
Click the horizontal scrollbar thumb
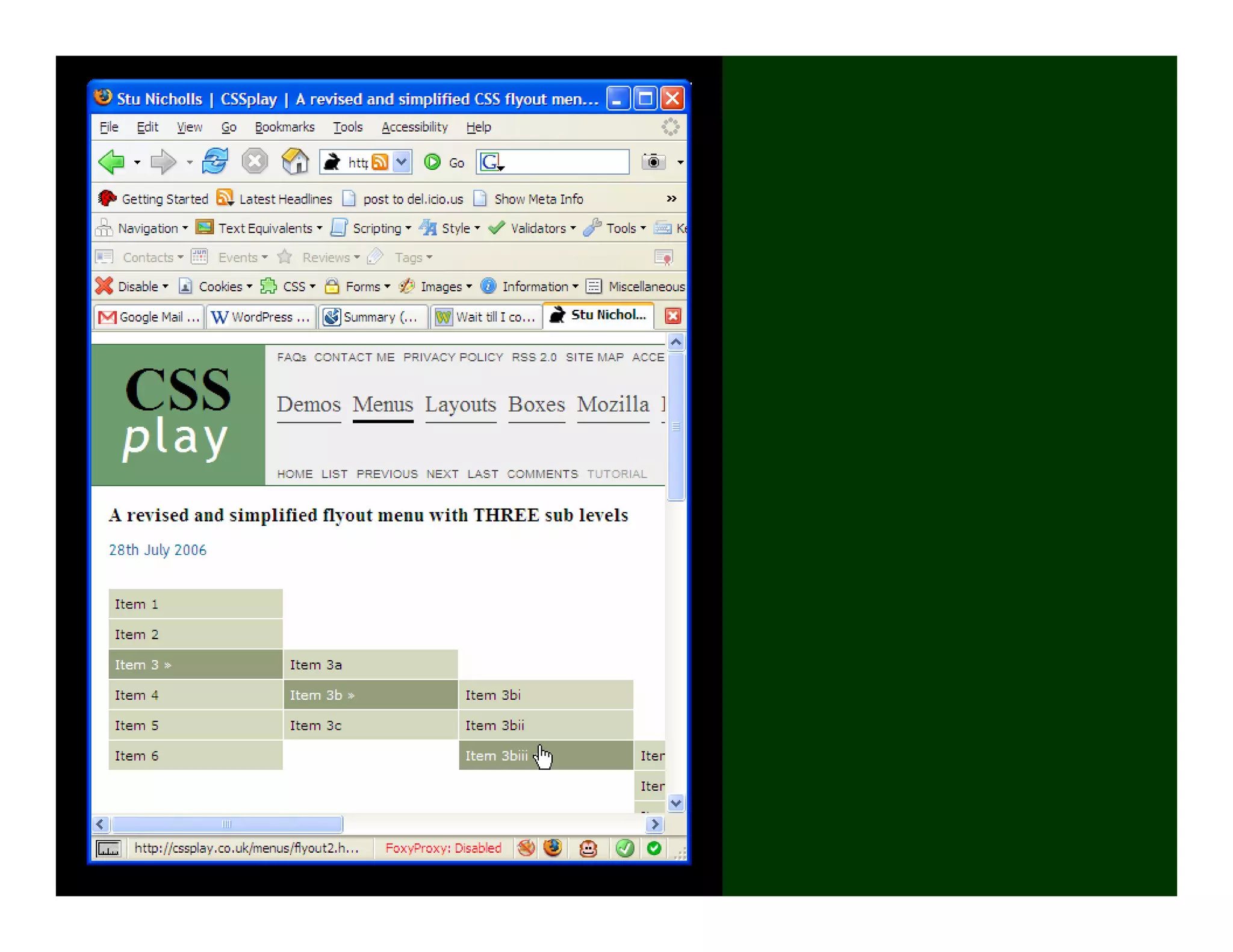(x=227, y=824)
